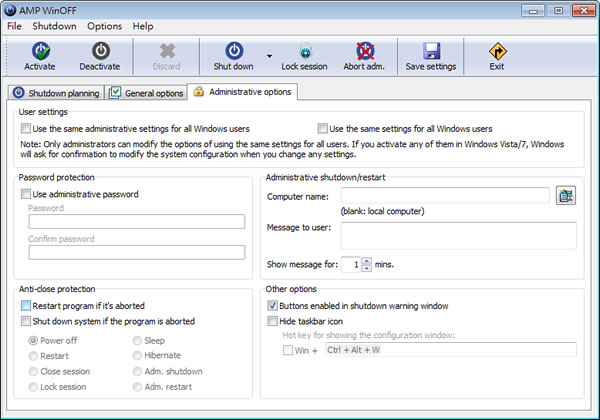Screen dimensions: 600x420
Task: Select the Hibernate radio button
Action: coord(137,355)
